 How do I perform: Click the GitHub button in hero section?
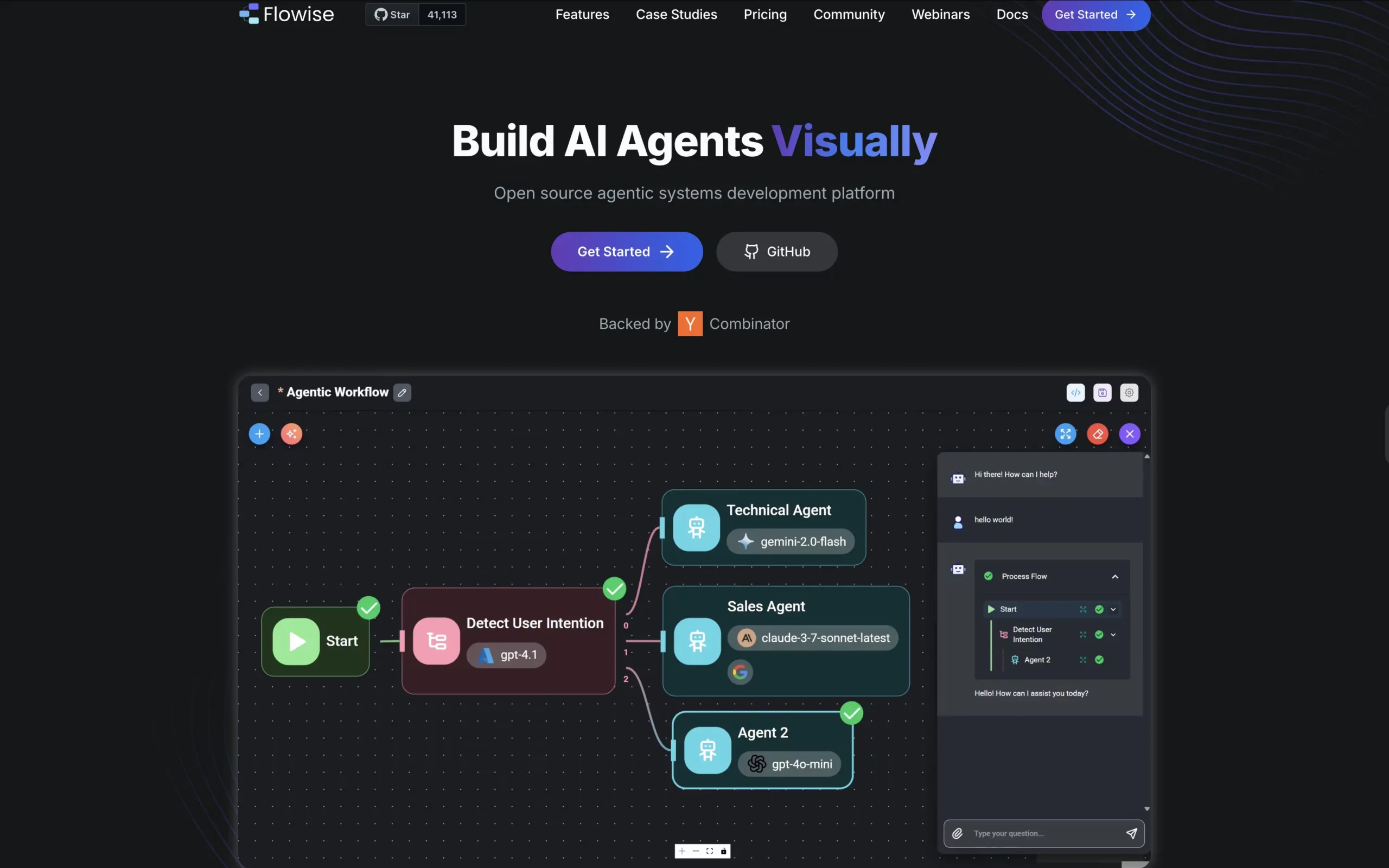776,251
